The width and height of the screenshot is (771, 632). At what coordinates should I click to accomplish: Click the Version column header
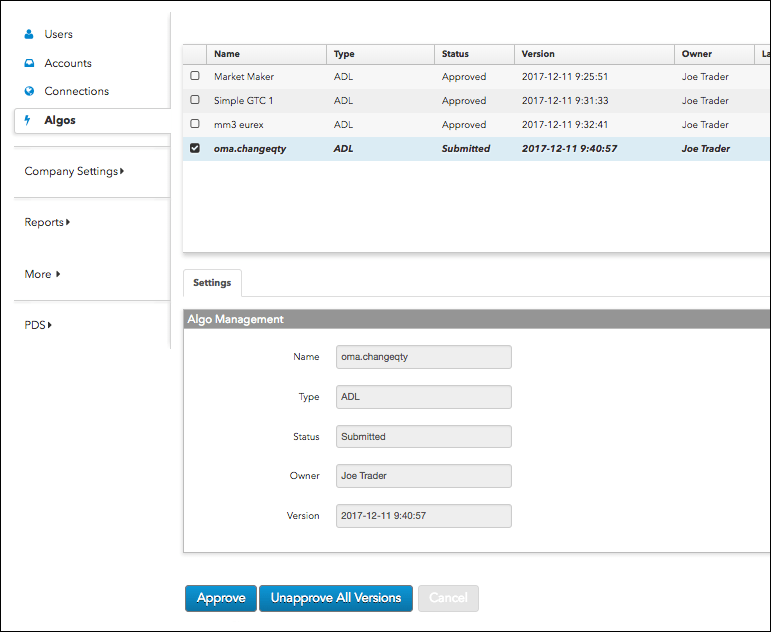tap(594, 54)
